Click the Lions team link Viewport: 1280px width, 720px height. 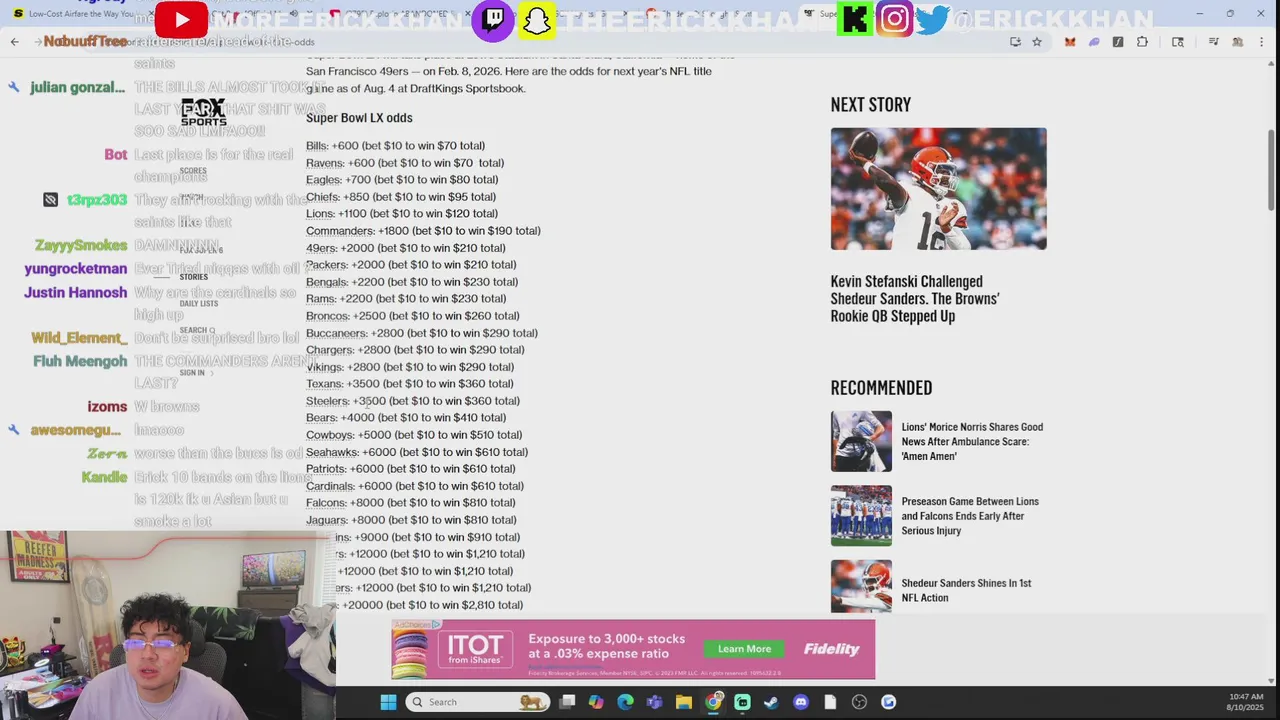click(320, 214)
